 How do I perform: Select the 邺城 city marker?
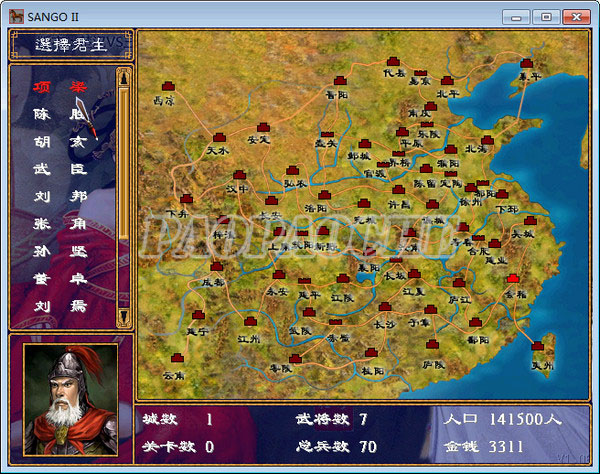click(x=365, y=143)
